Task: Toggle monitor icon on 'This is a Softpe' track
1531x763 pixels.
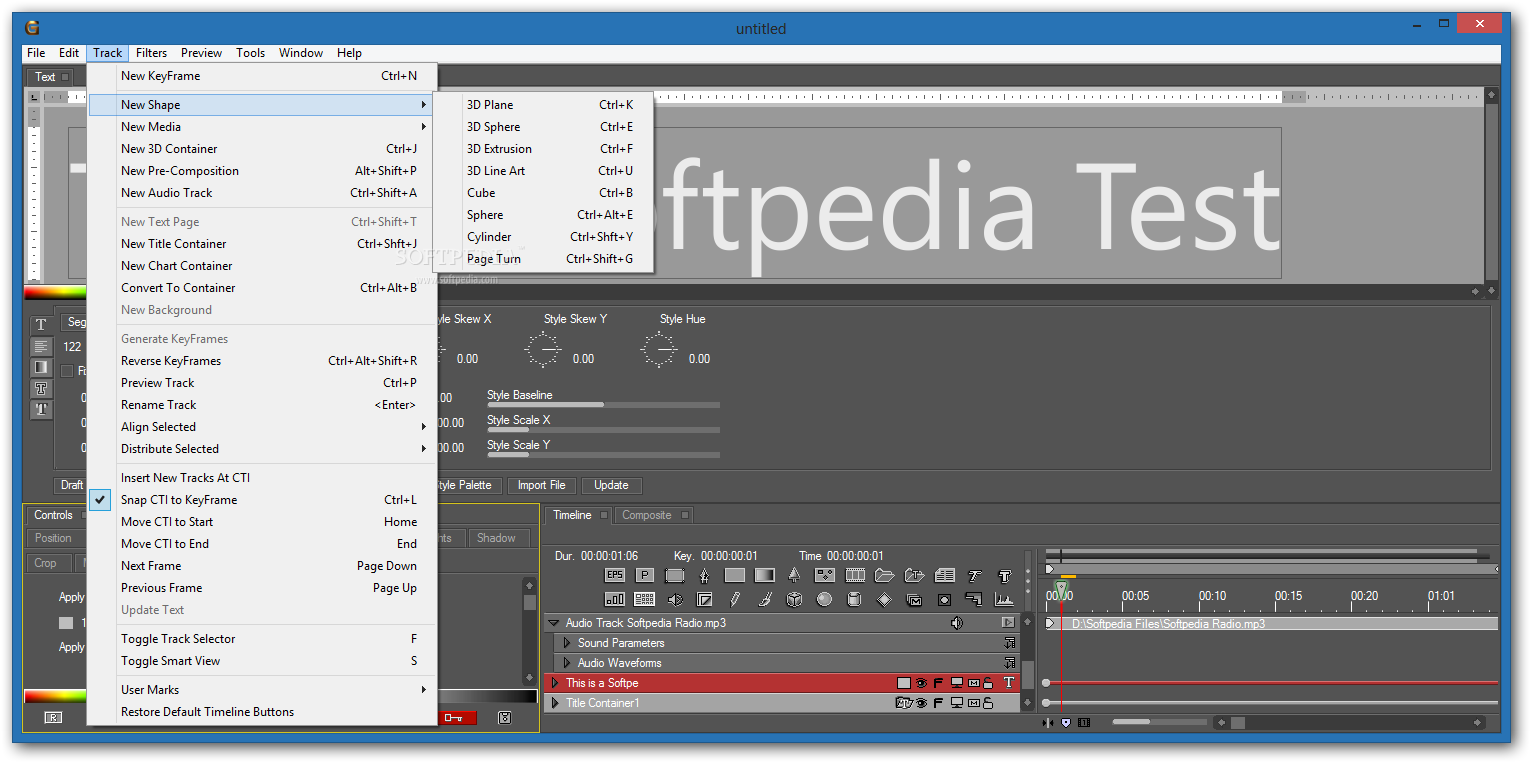Action: coord(956,683)
